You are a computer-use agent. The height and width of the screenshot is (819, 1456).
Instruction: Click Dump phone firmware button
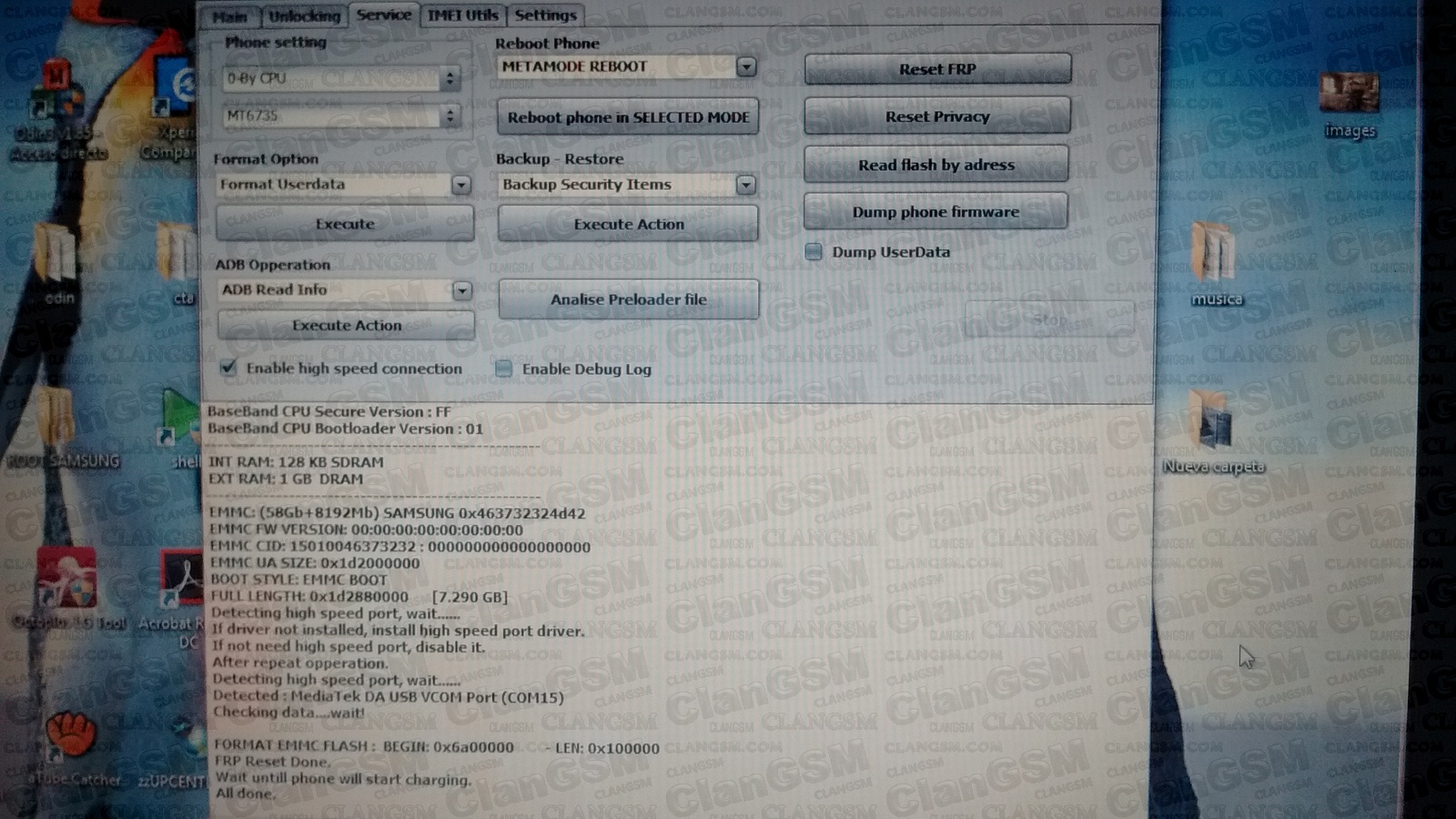pos(935,212)
